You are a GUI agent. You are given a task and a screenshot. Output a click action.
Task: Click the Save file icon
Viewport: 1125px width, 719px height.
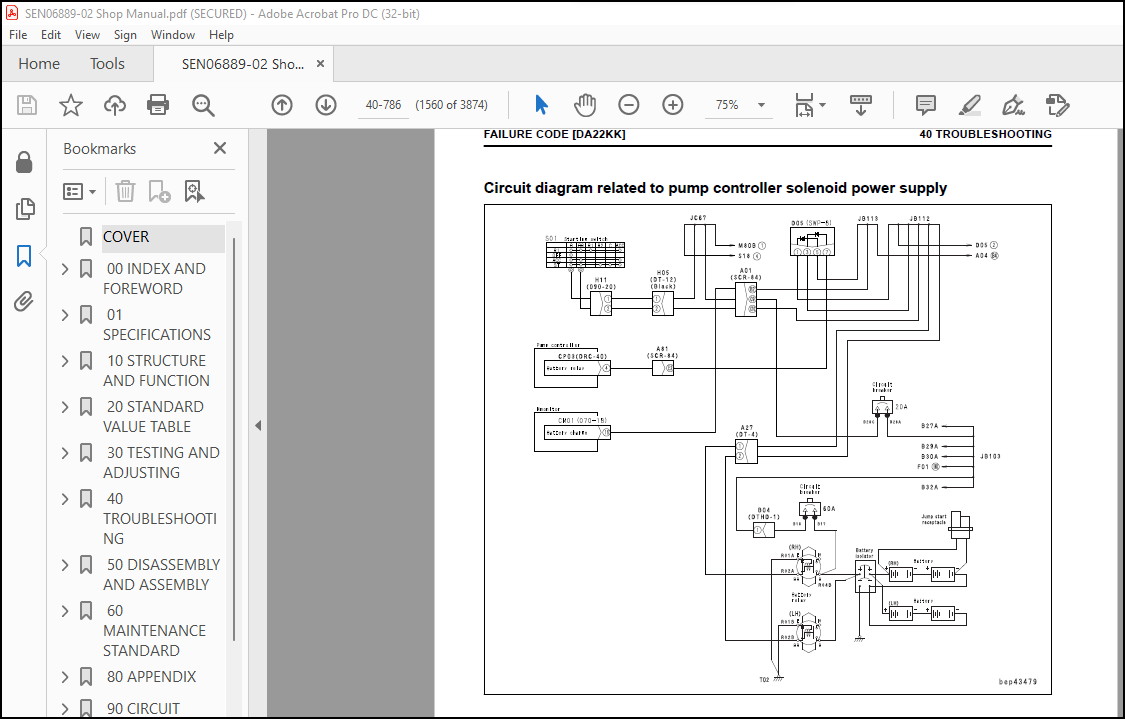[x=27, y=105]
